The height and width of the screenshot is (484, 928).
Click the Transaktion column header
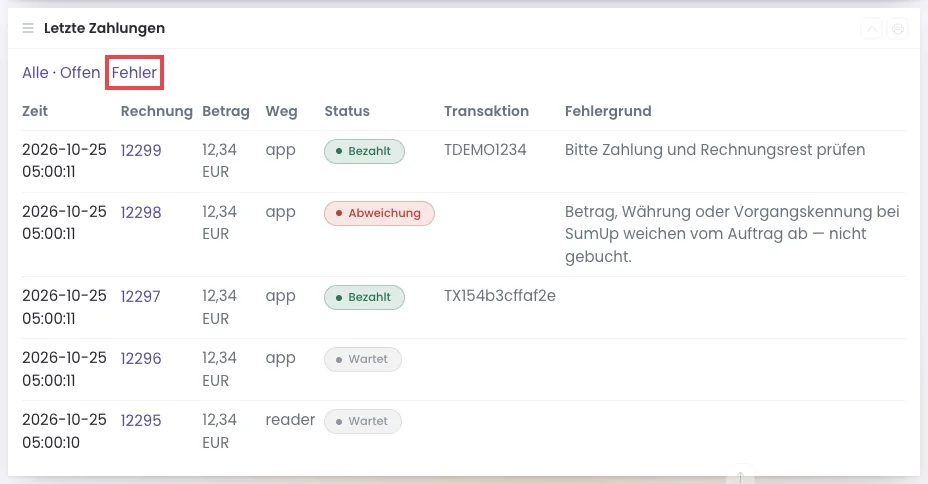pos(486,111)
